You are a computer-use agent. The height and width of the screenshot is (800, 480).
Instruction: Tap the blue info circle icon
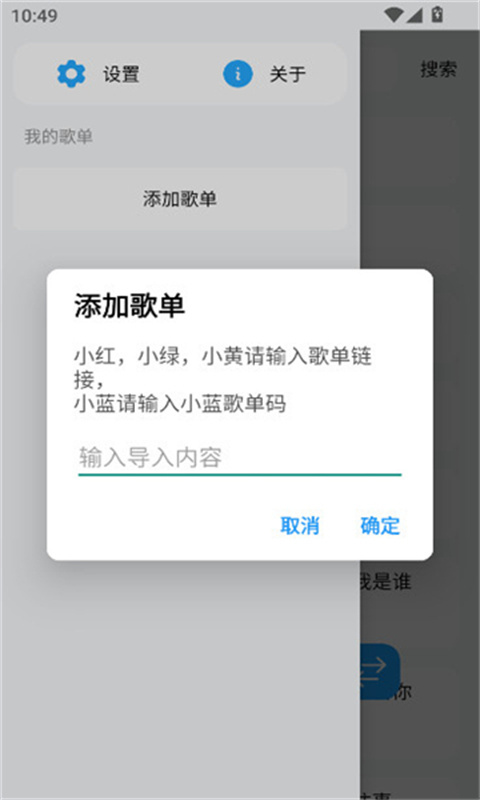(x=238, y=74)
